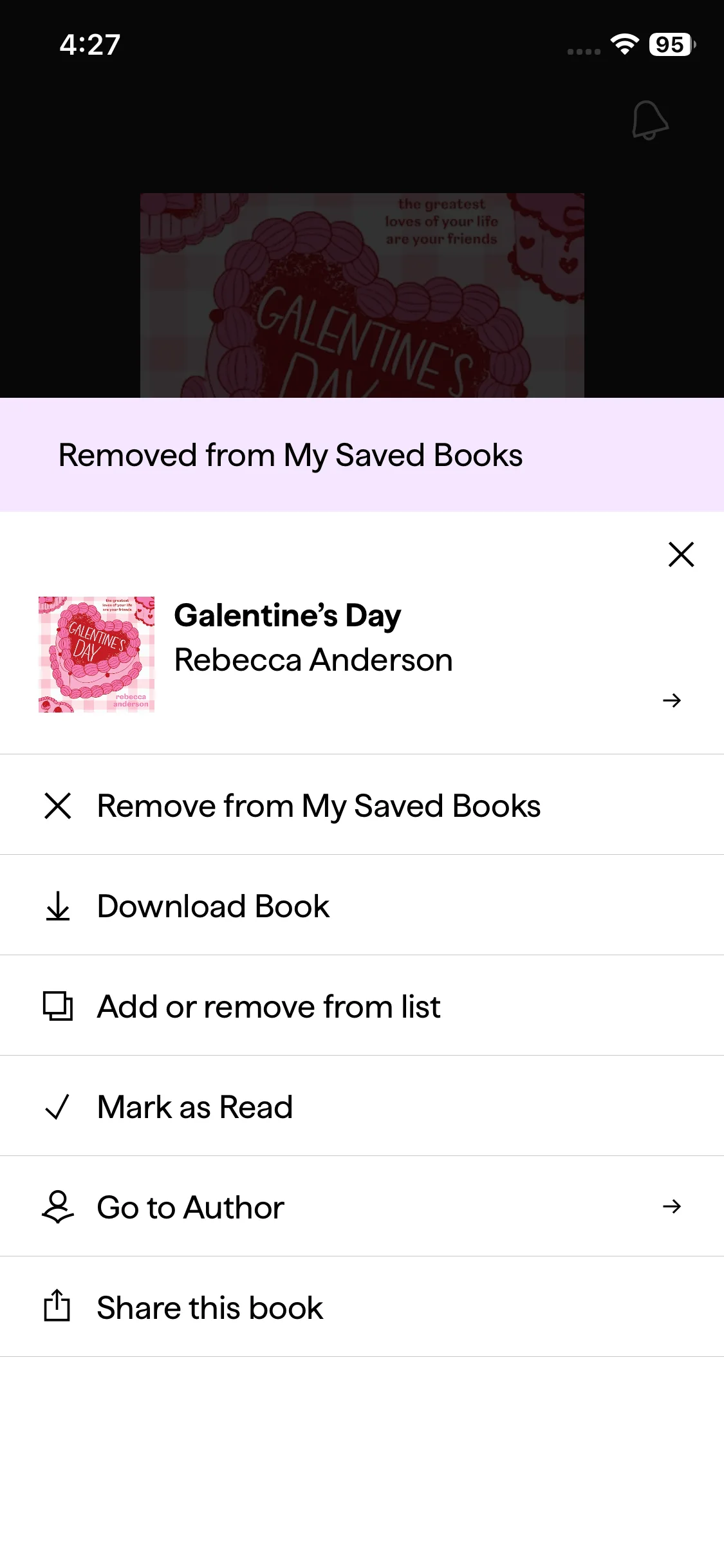Tap the checkmark icon for Mark as Read

(58, 1107)
